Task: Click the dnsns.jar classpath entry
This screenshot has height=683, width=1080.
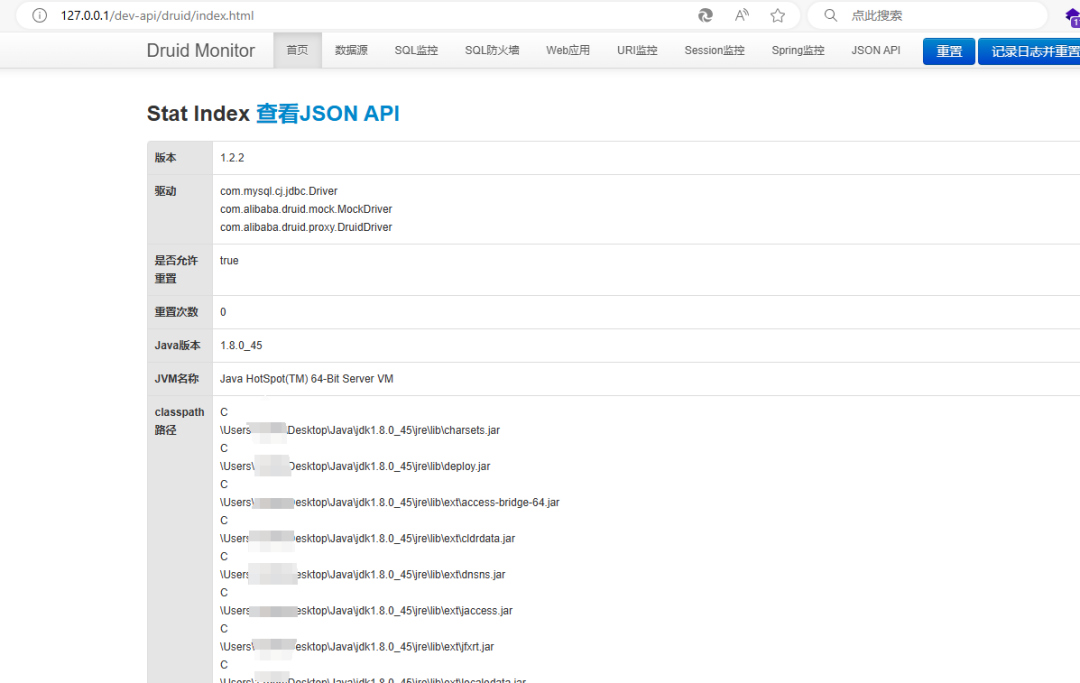Action: 362,574
